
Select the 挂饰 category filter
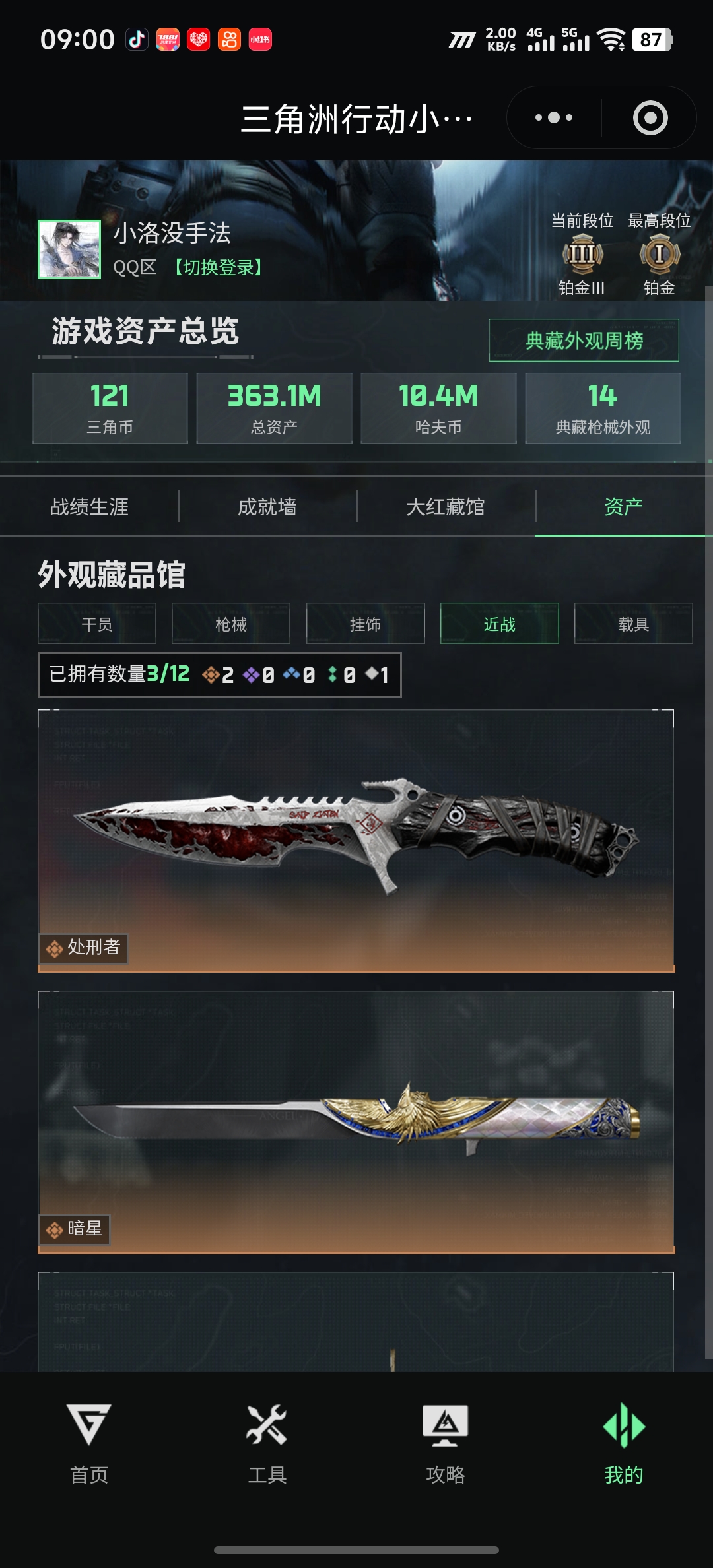(x=366, y=624)
